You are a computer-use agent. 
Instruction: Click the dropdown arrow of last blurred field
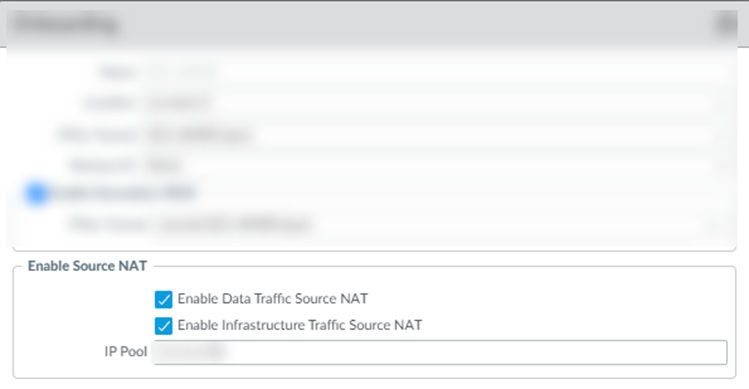click(711, 225)
